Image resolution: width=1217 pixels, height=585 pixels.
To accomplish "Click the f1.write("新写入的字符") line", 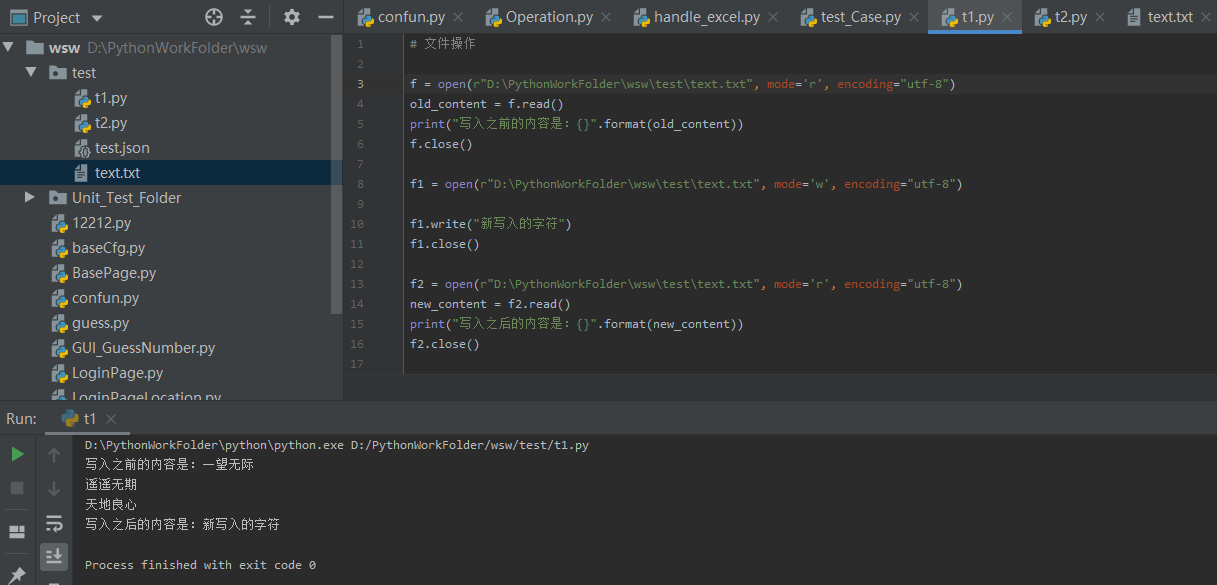I will click(490, 224).
